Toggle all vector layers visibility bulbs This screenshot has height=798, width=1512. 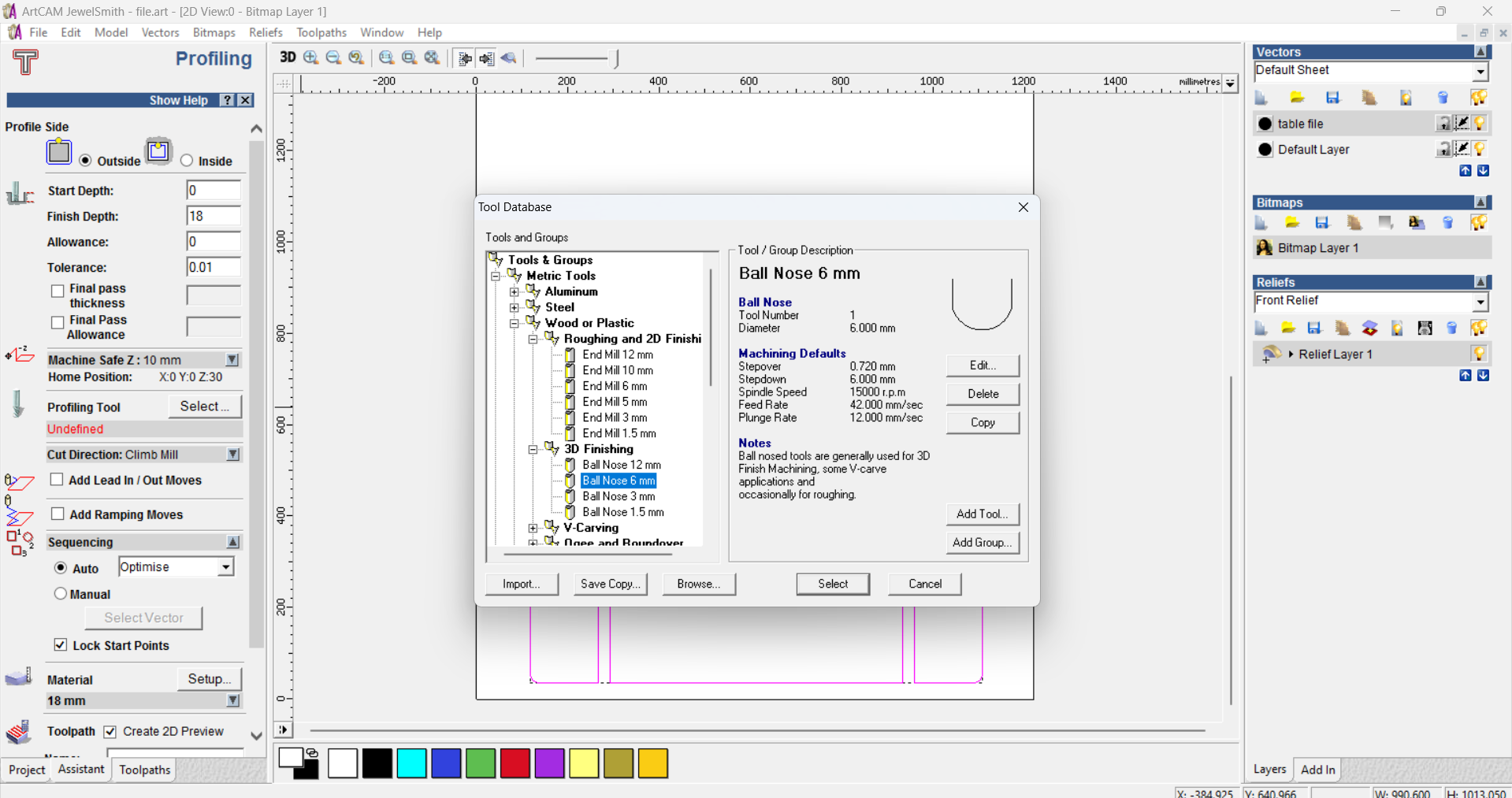pos(1479,98)
